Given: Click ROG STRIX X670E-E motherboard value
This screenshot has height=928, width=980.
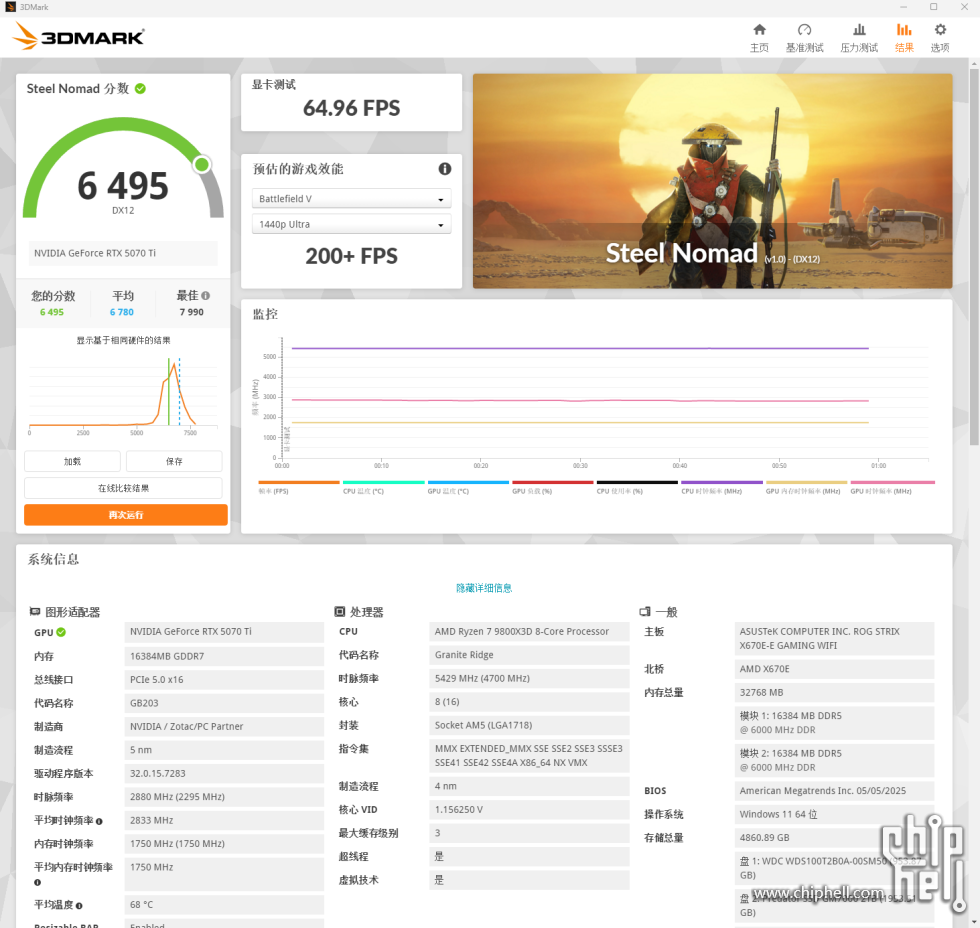Looking at the screenshot, I should pos(834,639).
